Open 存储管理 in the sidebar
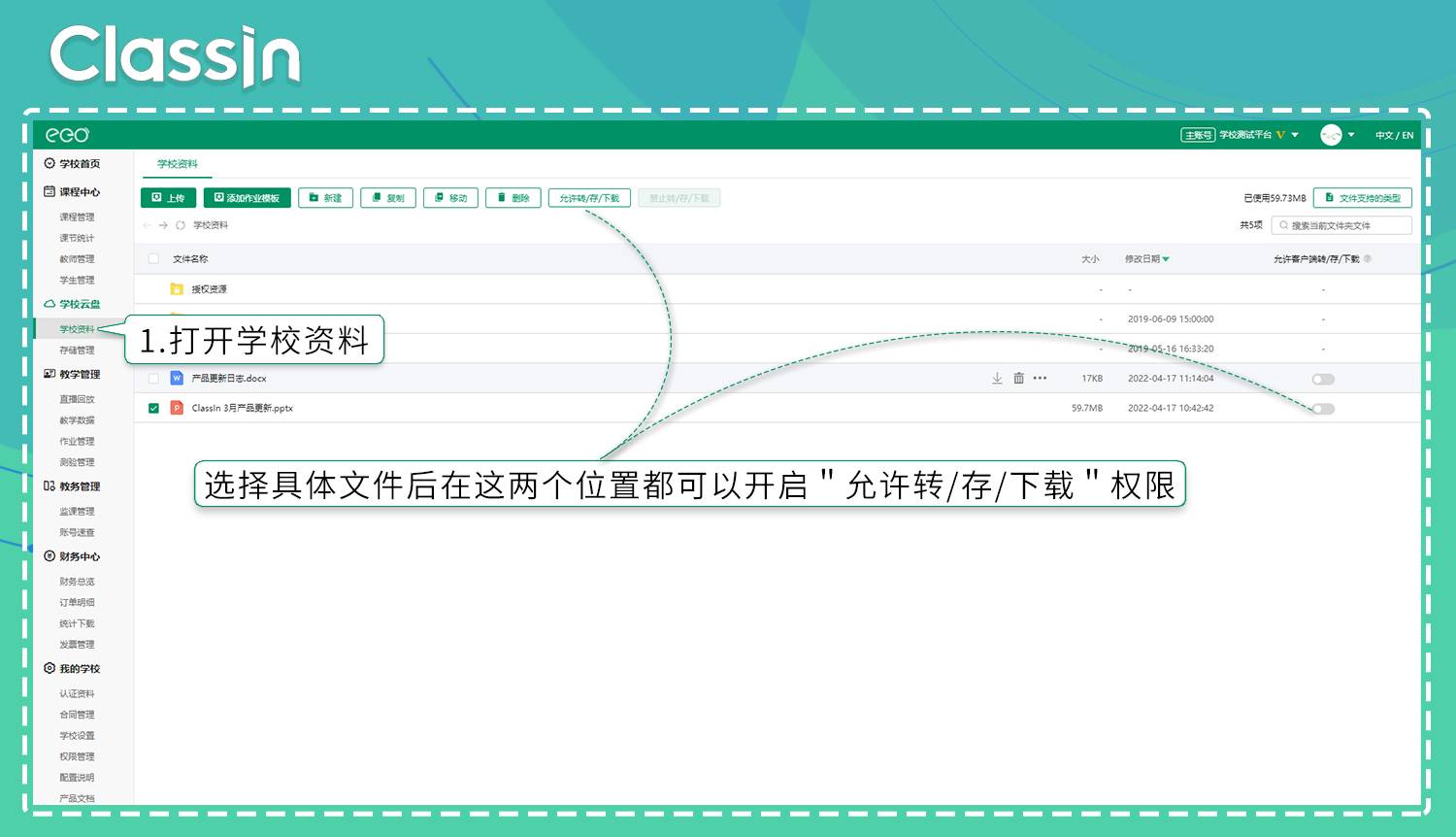 tap(77, 350)
